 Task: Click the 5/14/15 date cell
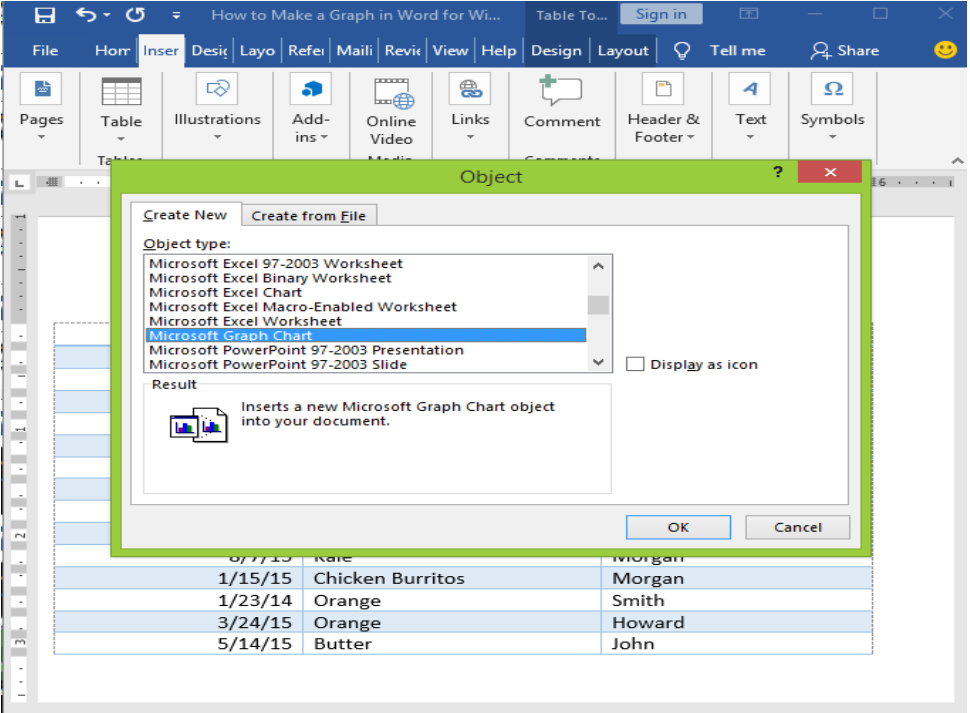pyautogui.click(x=179, y=644)
